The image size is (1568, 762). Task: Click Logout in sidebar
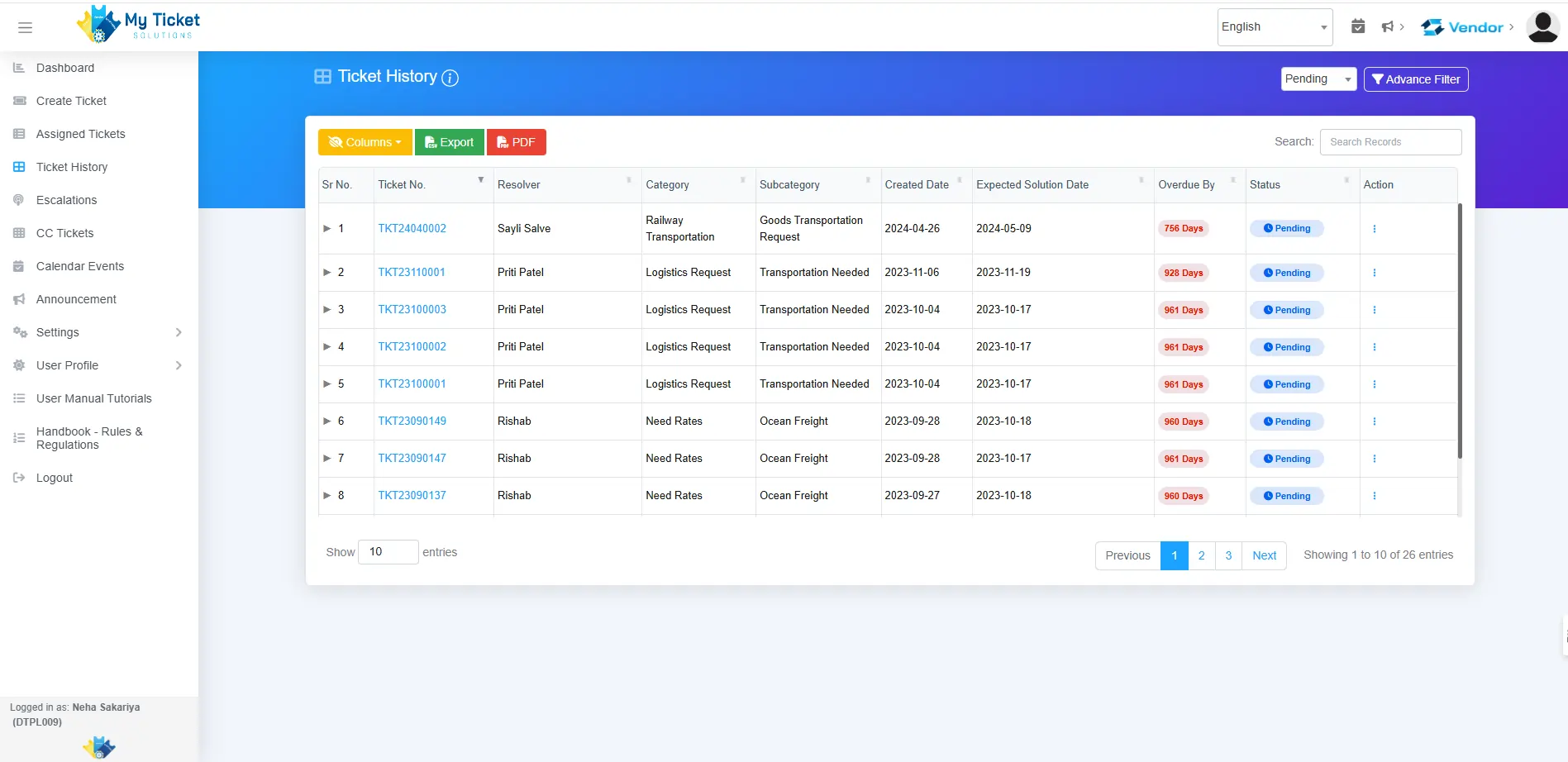point(55,478)
